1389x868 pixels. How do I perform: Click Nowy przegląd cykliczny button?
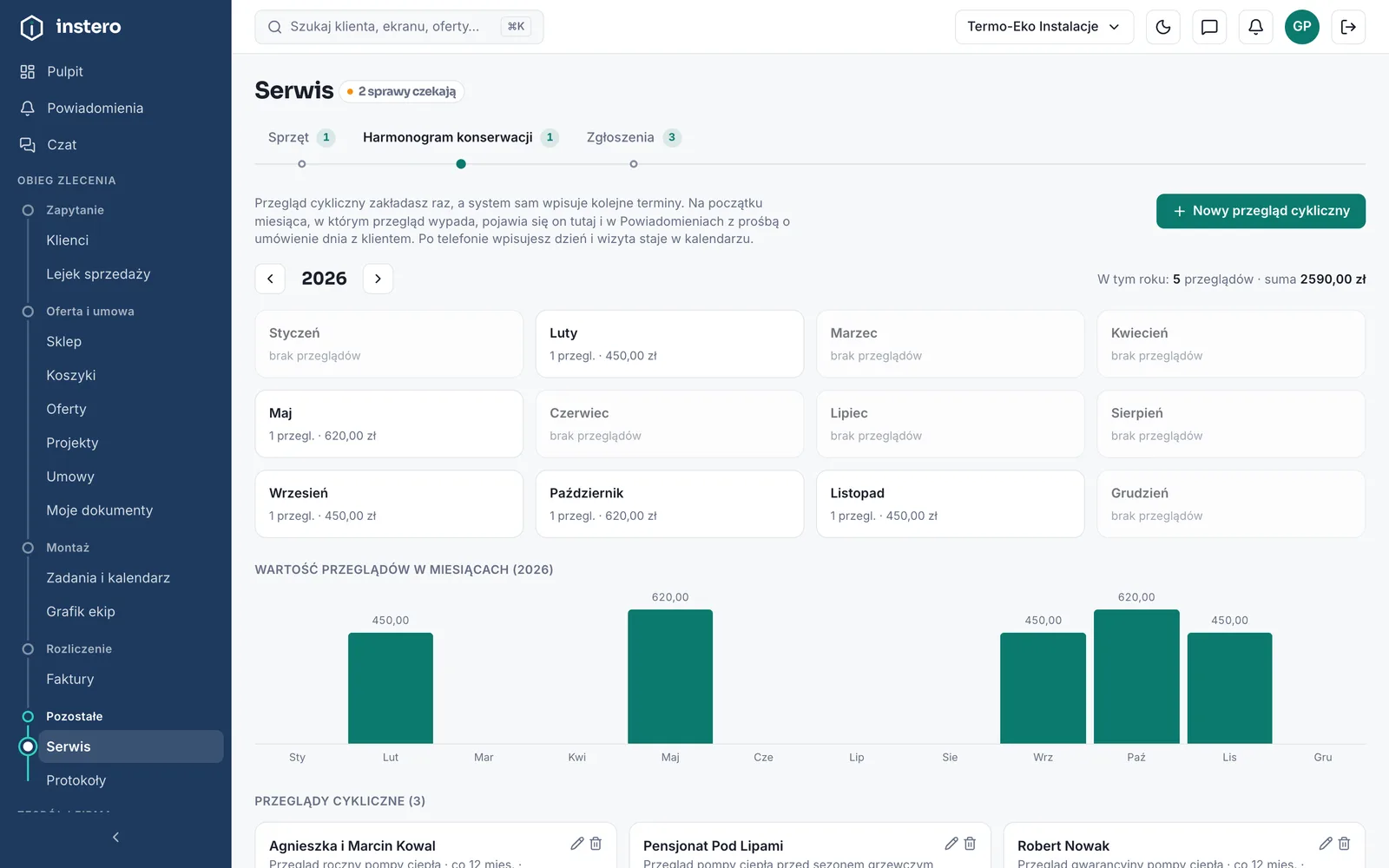1261,211
